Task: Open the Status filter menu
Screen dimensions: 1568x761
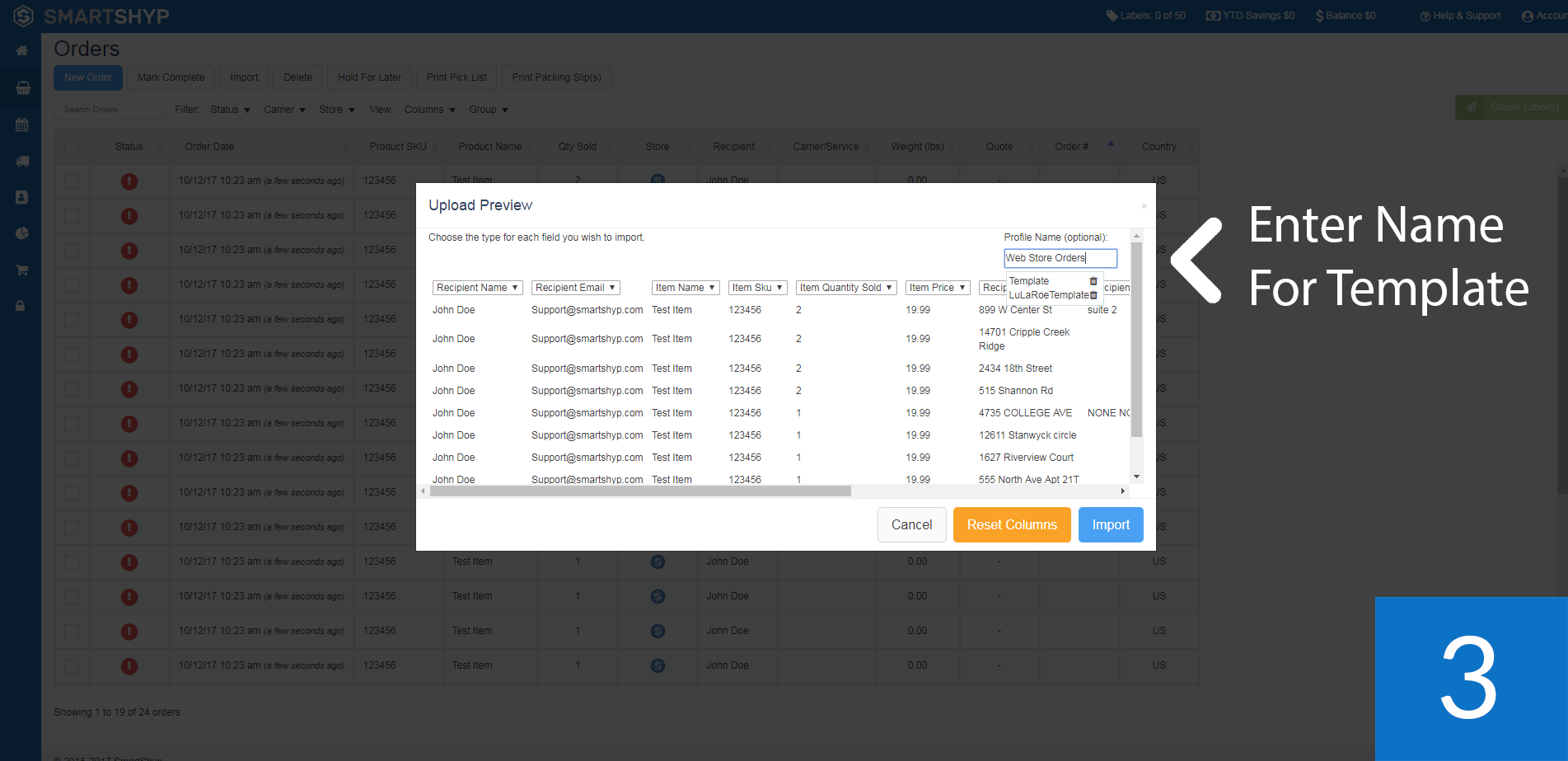Action: [230, 110]
